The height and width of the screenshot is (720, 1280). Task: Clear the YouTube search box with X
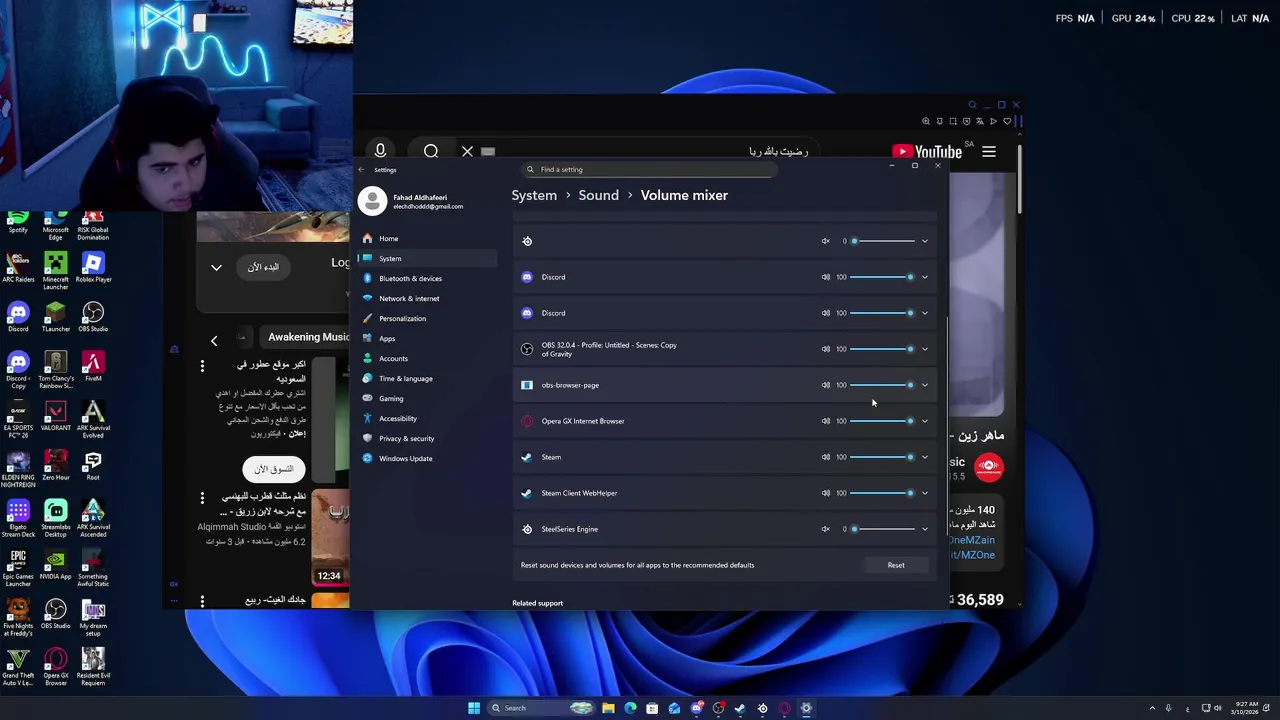point(467,152)
